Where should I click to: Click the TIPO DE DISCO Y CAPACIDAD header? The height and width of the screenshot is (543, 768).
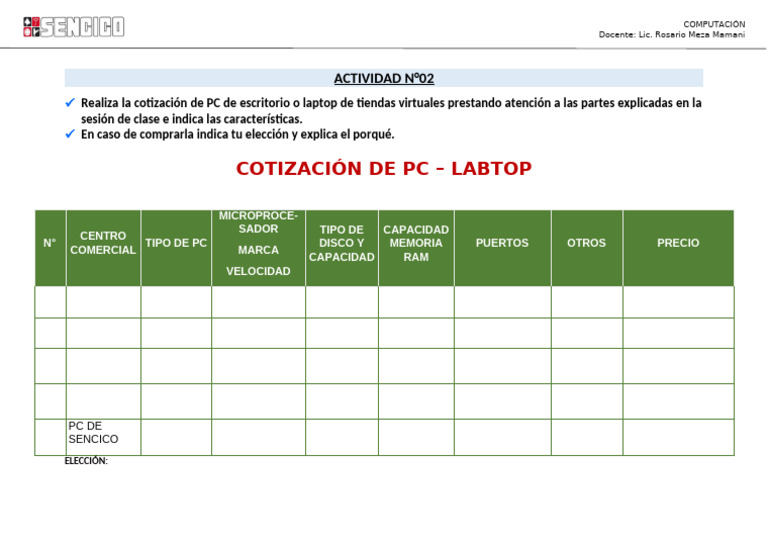click(x=342, y=248)
